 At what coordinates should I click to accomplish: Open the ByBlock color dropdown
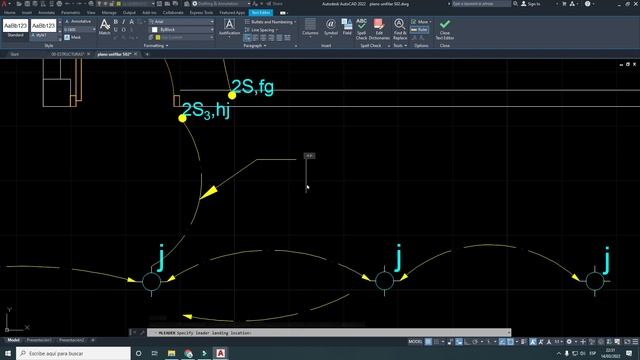(182, 30)
